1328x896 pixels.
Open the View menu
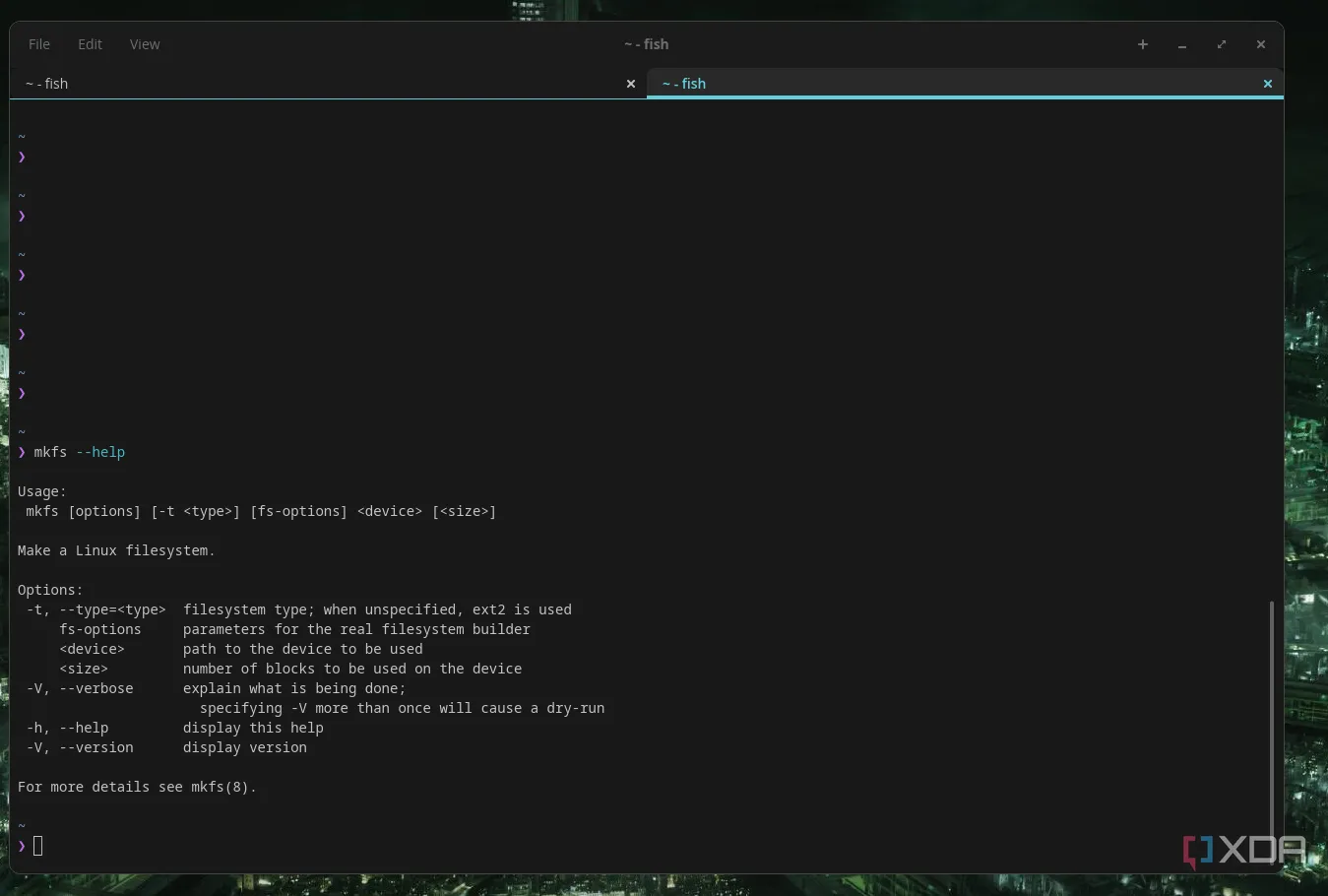[x=145, y=44]
